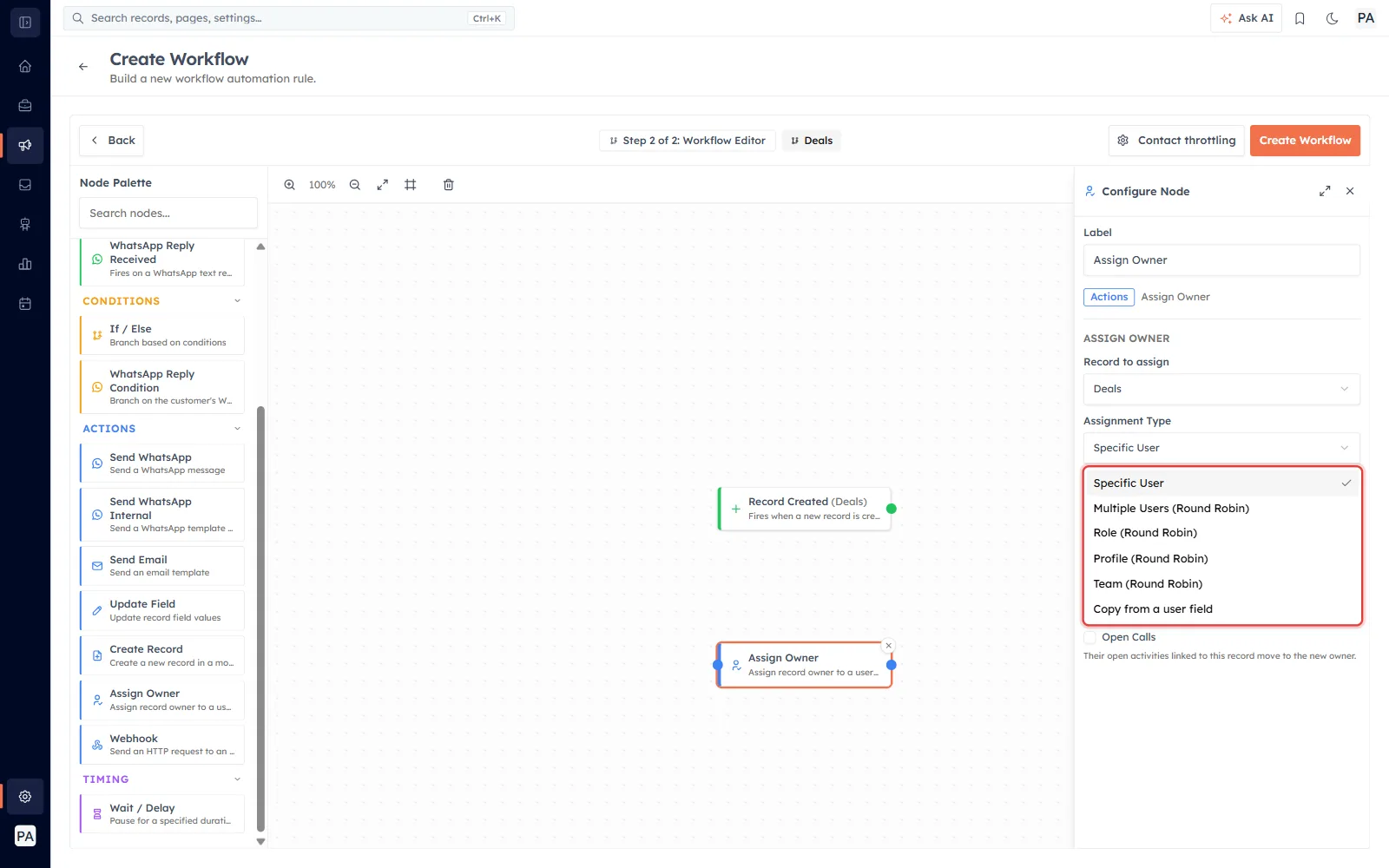The width and height of the screenshot is (1389, 868).
Task: Click the Record Created node's green output port
Action: point(892,509)
